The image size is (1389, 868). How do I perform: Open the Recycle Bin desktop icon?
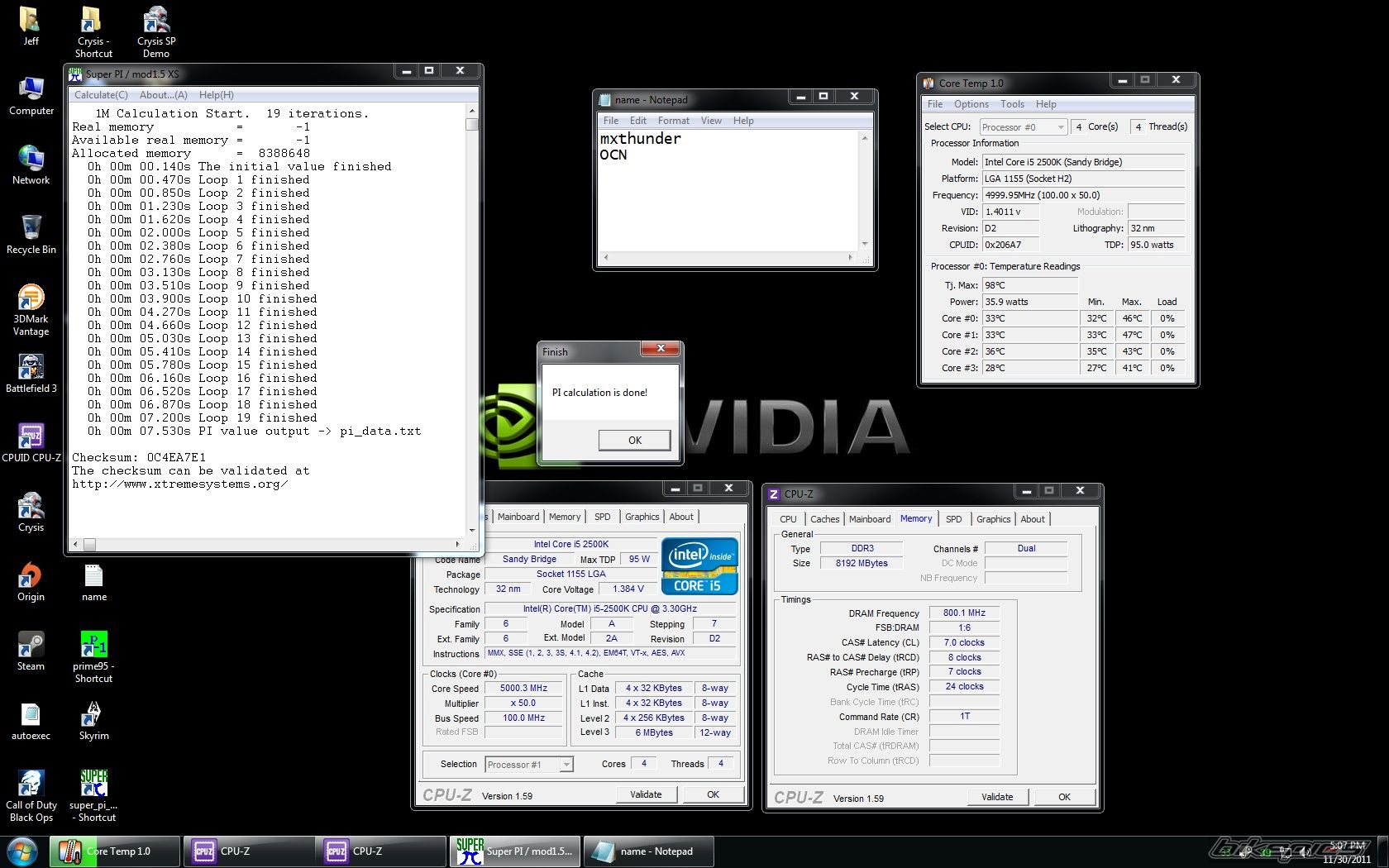click(x=31, y=234)
